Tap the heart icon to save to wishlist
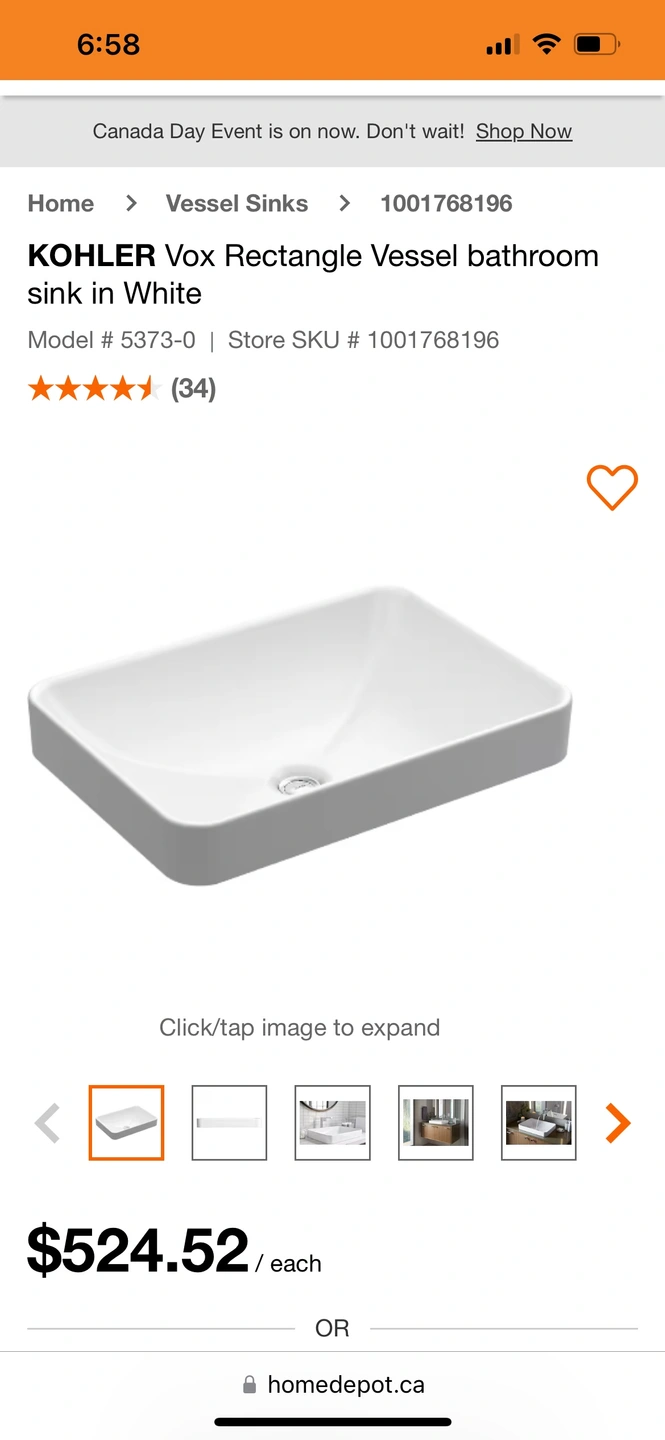 tap(611, 488)
